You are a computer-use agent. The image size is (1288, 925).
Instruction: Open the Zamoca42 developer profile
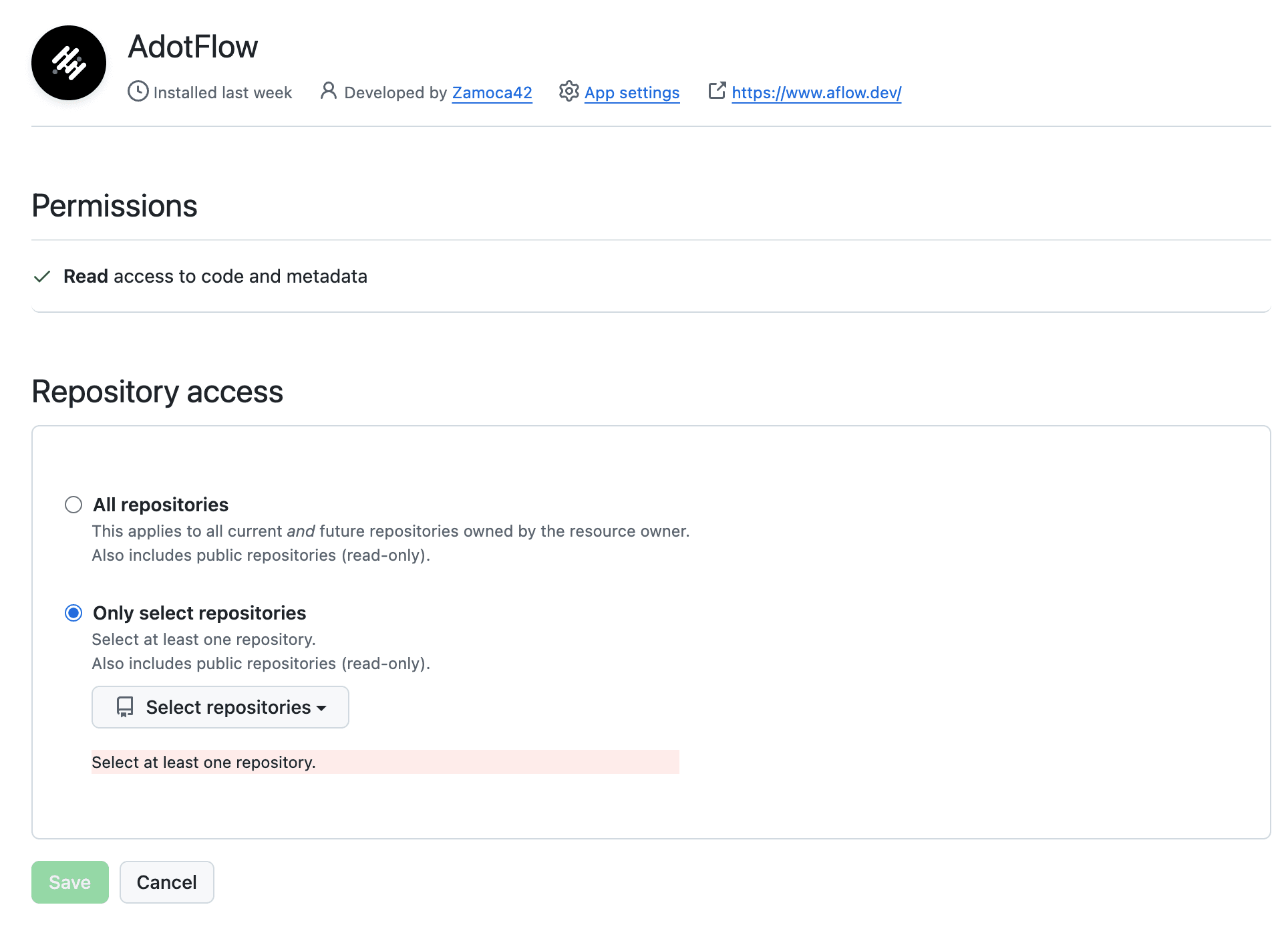coord(492,92)
